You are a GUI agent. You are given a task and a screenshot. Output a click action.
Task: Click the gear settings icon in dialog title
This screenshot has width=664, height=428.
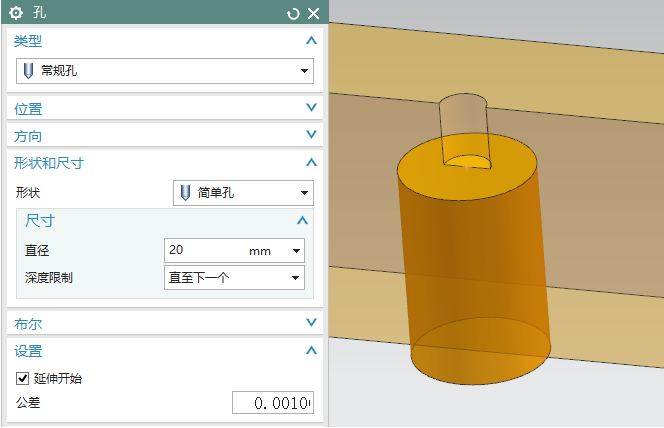(x=16, y=13)
